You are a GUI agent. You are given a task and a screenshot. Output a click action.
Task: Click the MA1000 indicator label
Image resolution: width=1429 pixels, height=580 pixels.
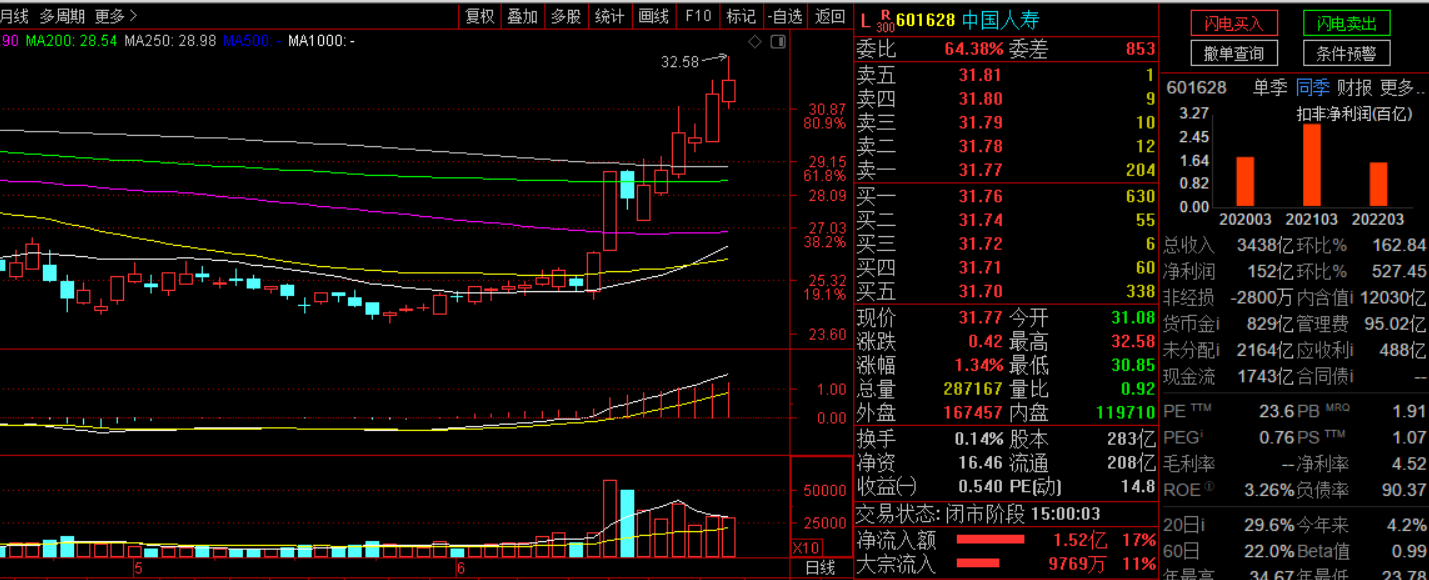[321, 41]
